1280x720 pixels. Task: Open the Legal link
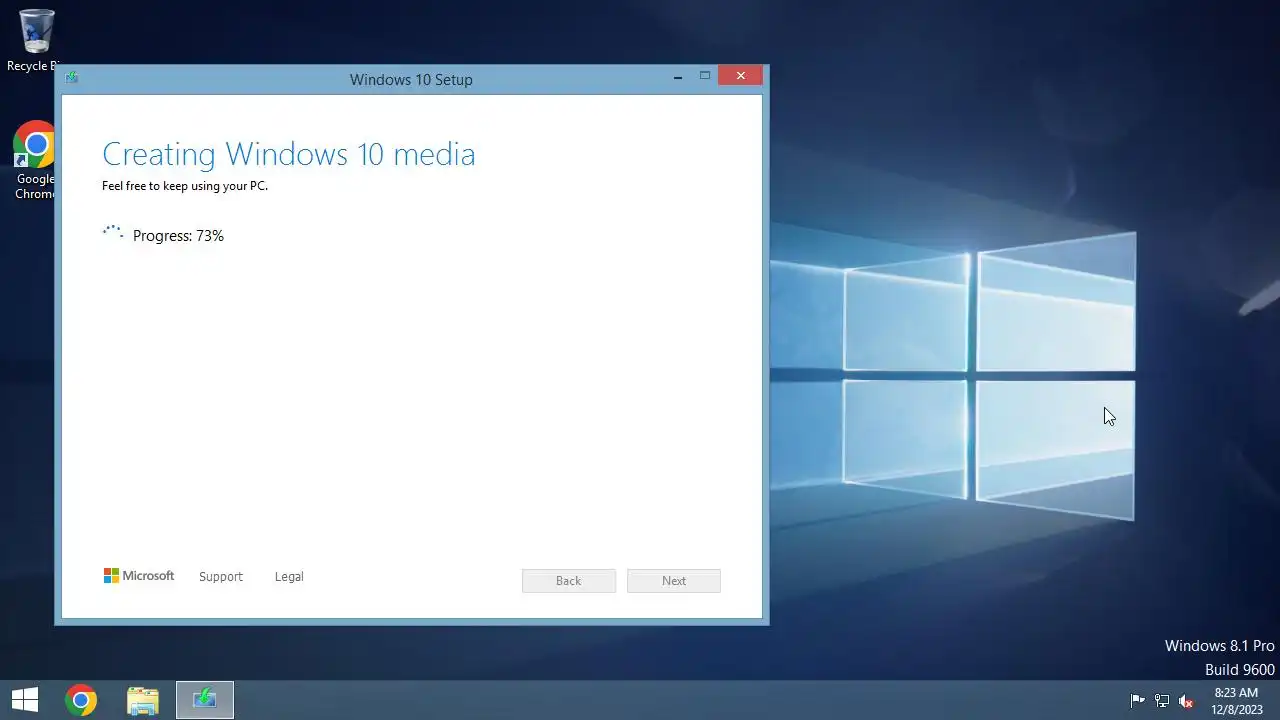[289, 577]
